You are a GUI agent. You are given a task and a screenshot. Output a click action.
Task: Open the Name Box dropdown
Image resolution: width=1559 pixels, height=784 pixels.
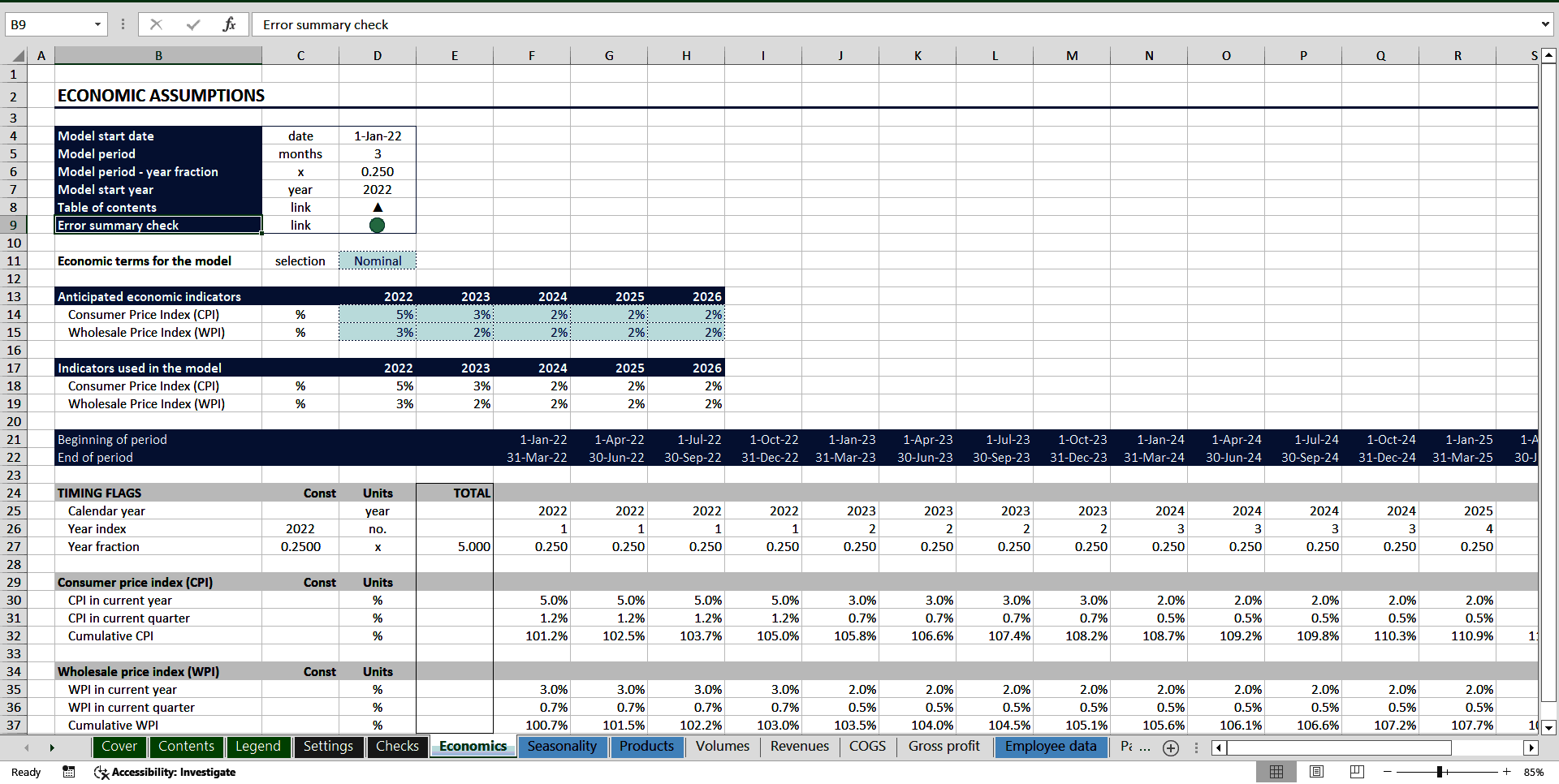[x=97, y=24]
